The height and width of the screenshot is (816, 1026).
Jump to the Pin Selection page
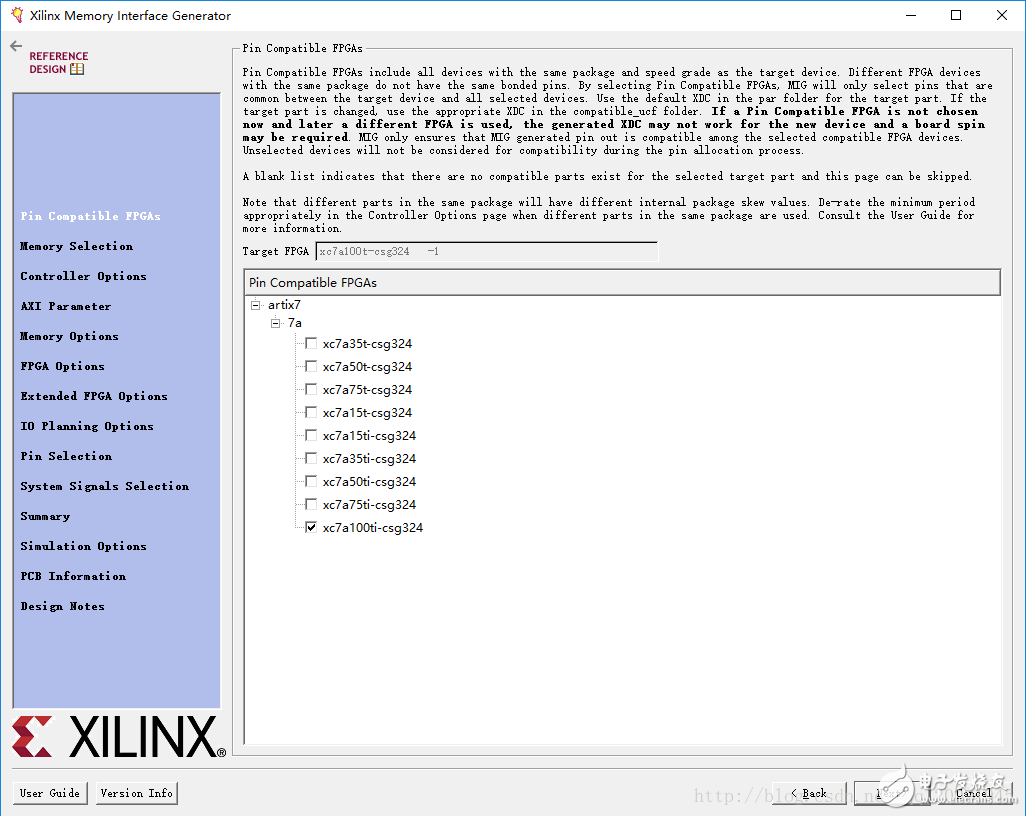point(66,456)
